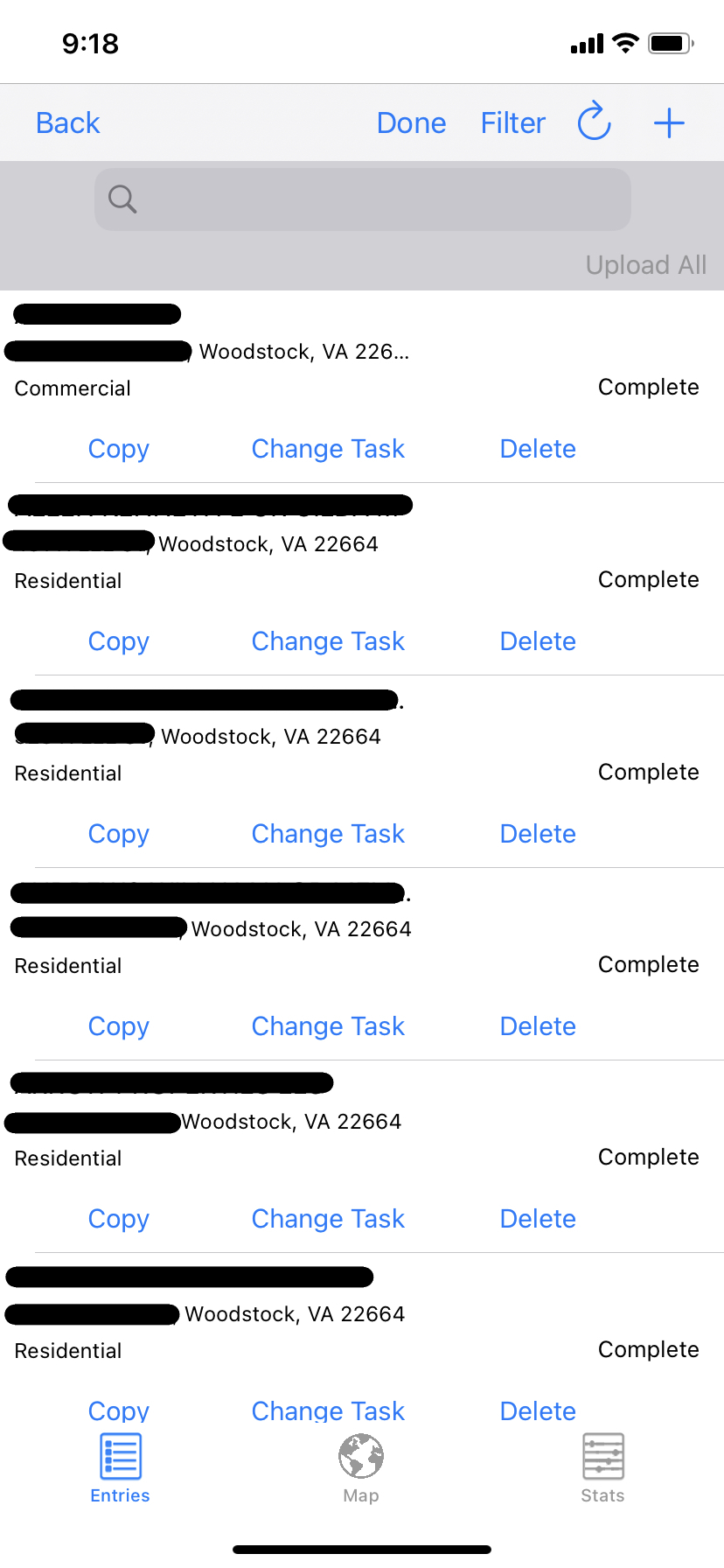The width and height of the screenshot is (724, 1568).
Task: Tap Back to return to previous screen
Action: (67, 122)
